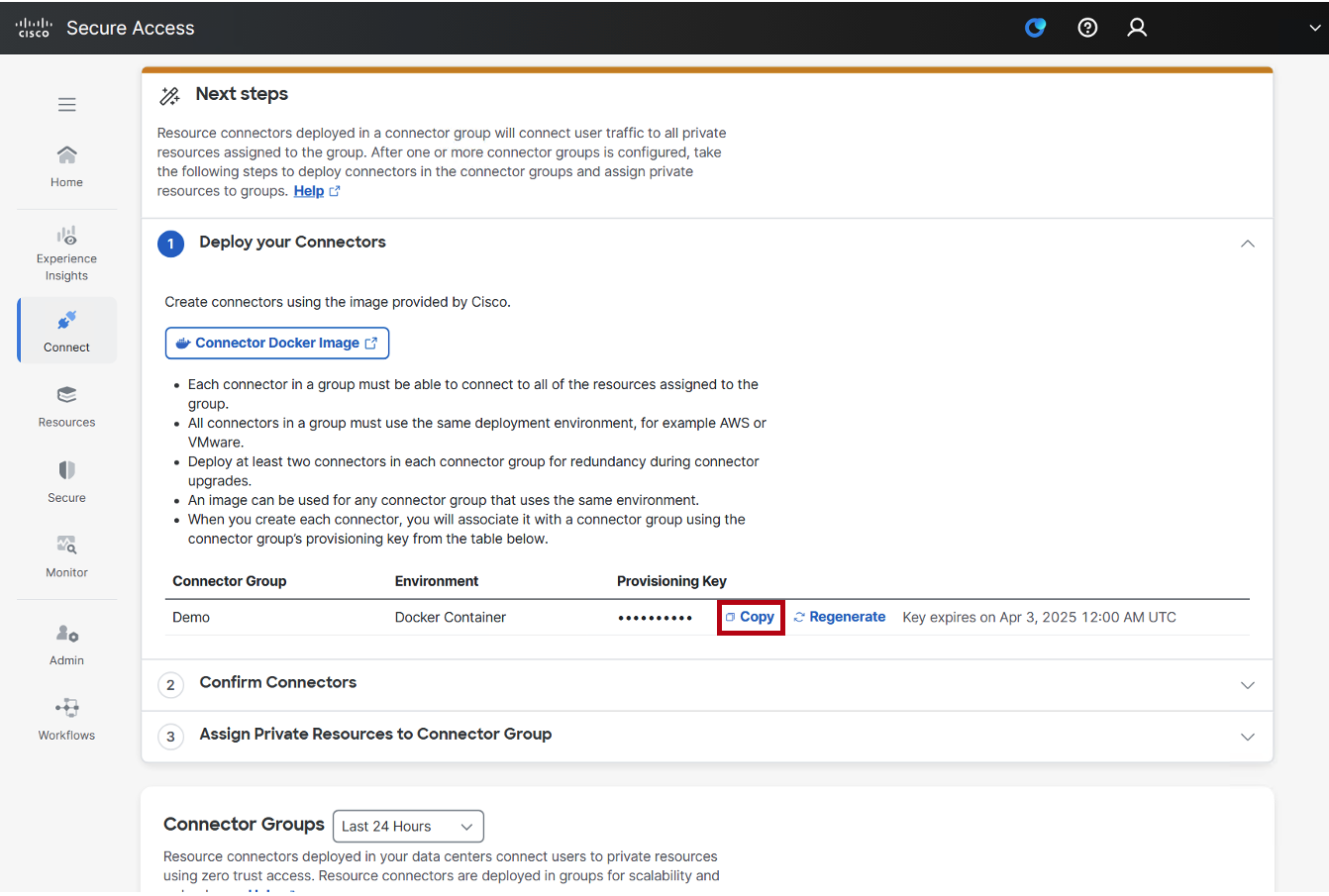
Task: Click the key expiry date text
Action: 1040,617
